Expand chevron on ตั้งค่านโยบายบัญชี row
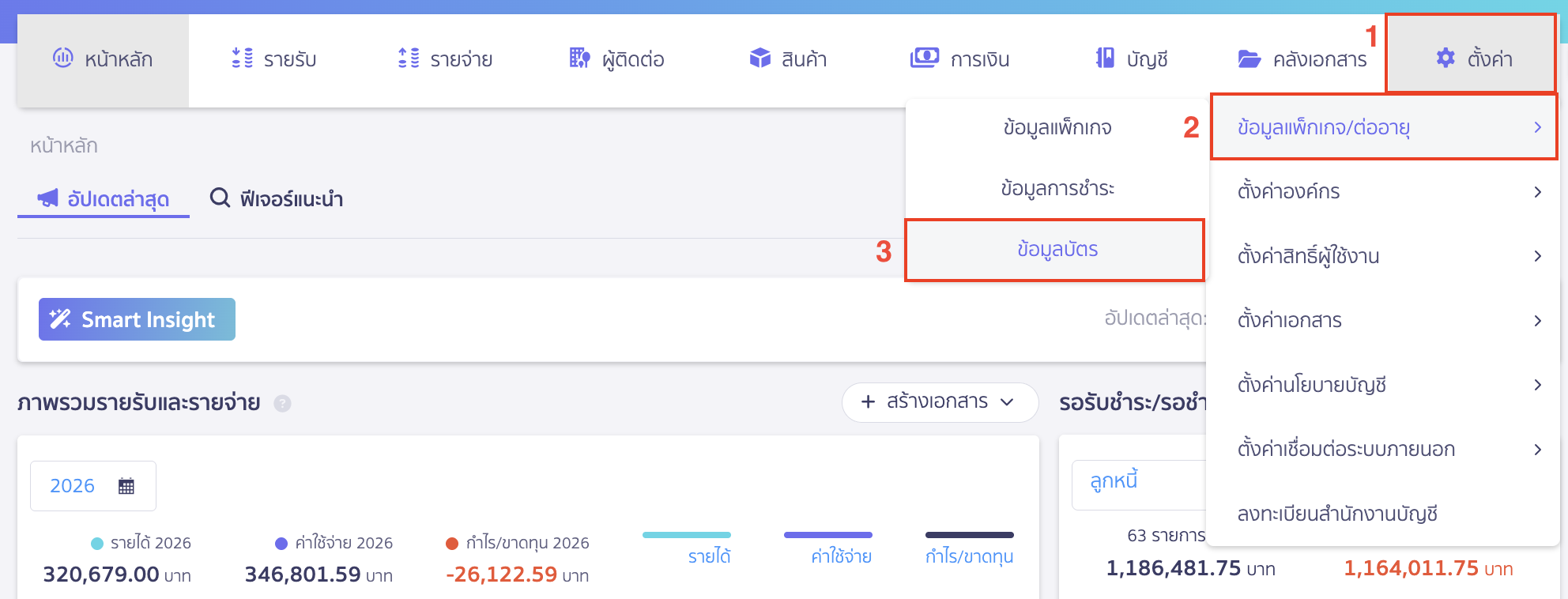 pyautogui.click(x=1537, y=385)
